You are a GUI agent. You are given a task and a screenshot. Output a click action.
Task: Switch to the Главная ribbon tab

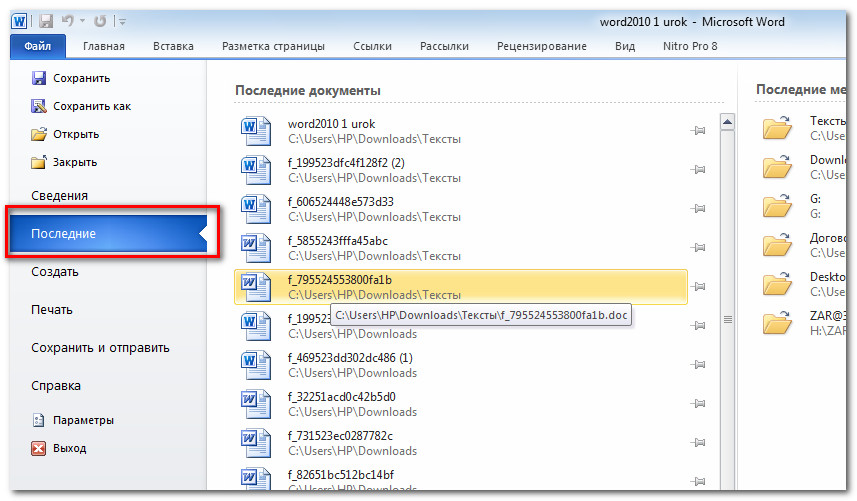[104, 46]
